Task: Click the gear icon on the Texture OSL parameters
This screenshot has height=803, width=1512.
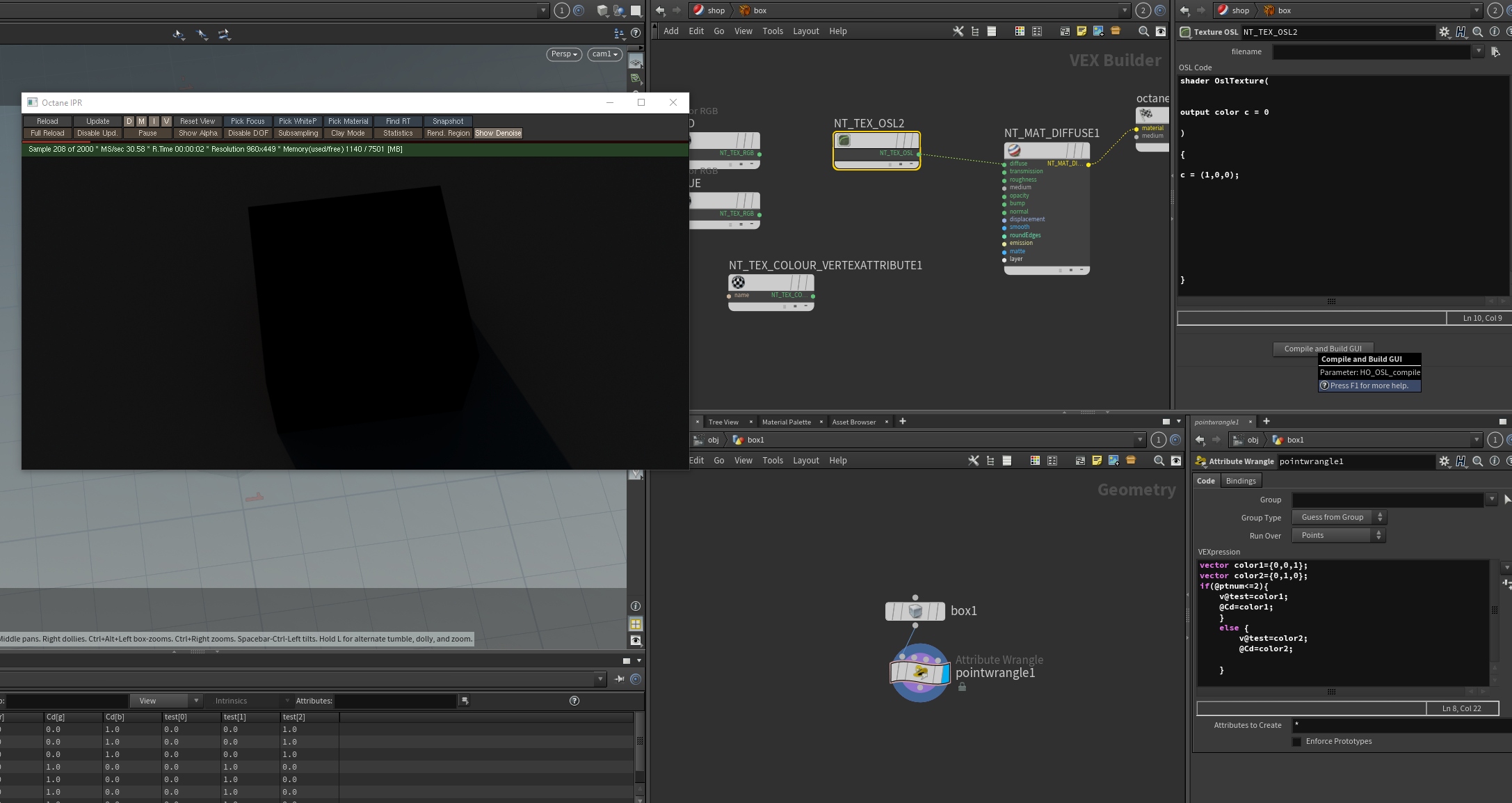Action: (1444, 32)
